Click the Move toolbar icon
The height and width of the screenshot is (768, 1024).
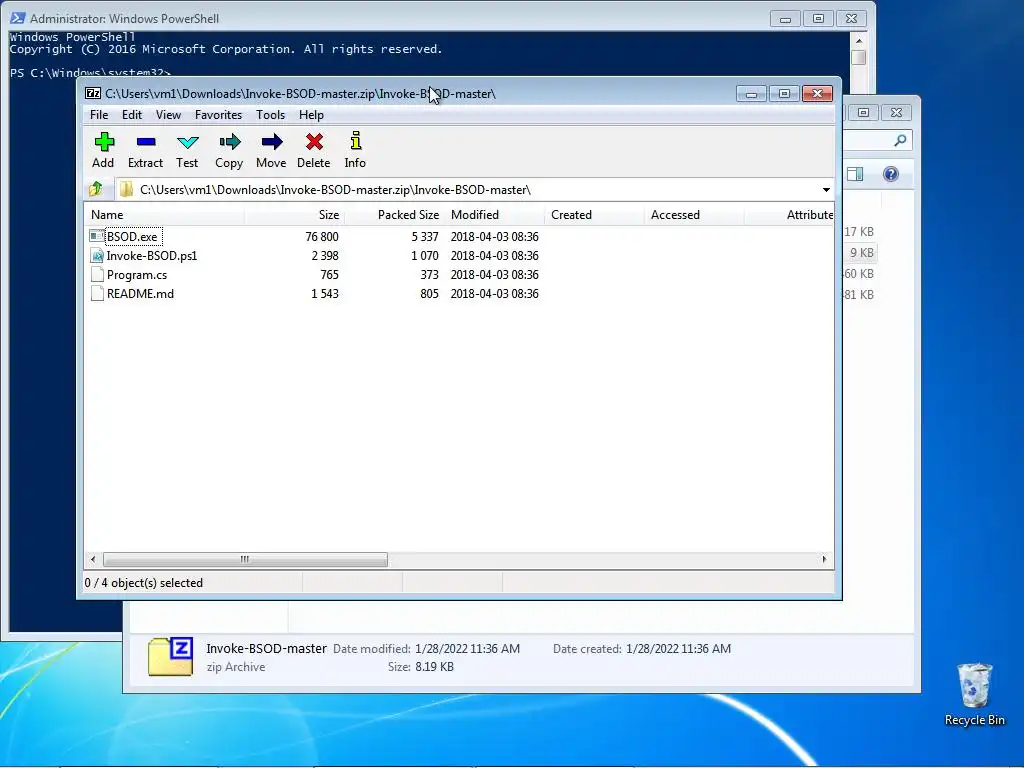(x=272, y=142)
